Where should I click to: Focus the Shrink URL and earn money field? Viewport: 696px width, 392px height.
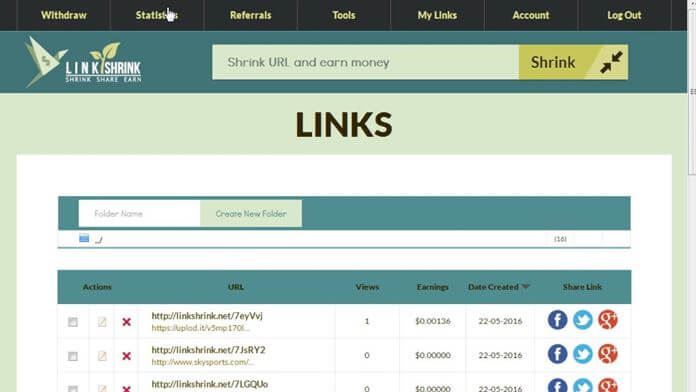point(365,62)
